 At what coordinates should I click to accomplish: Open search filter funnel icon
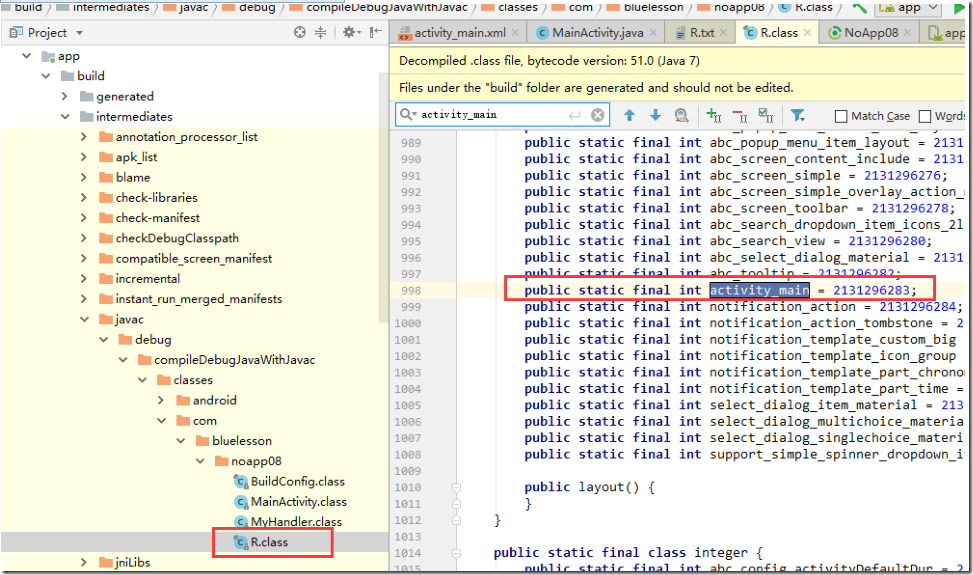pos(797,115)
